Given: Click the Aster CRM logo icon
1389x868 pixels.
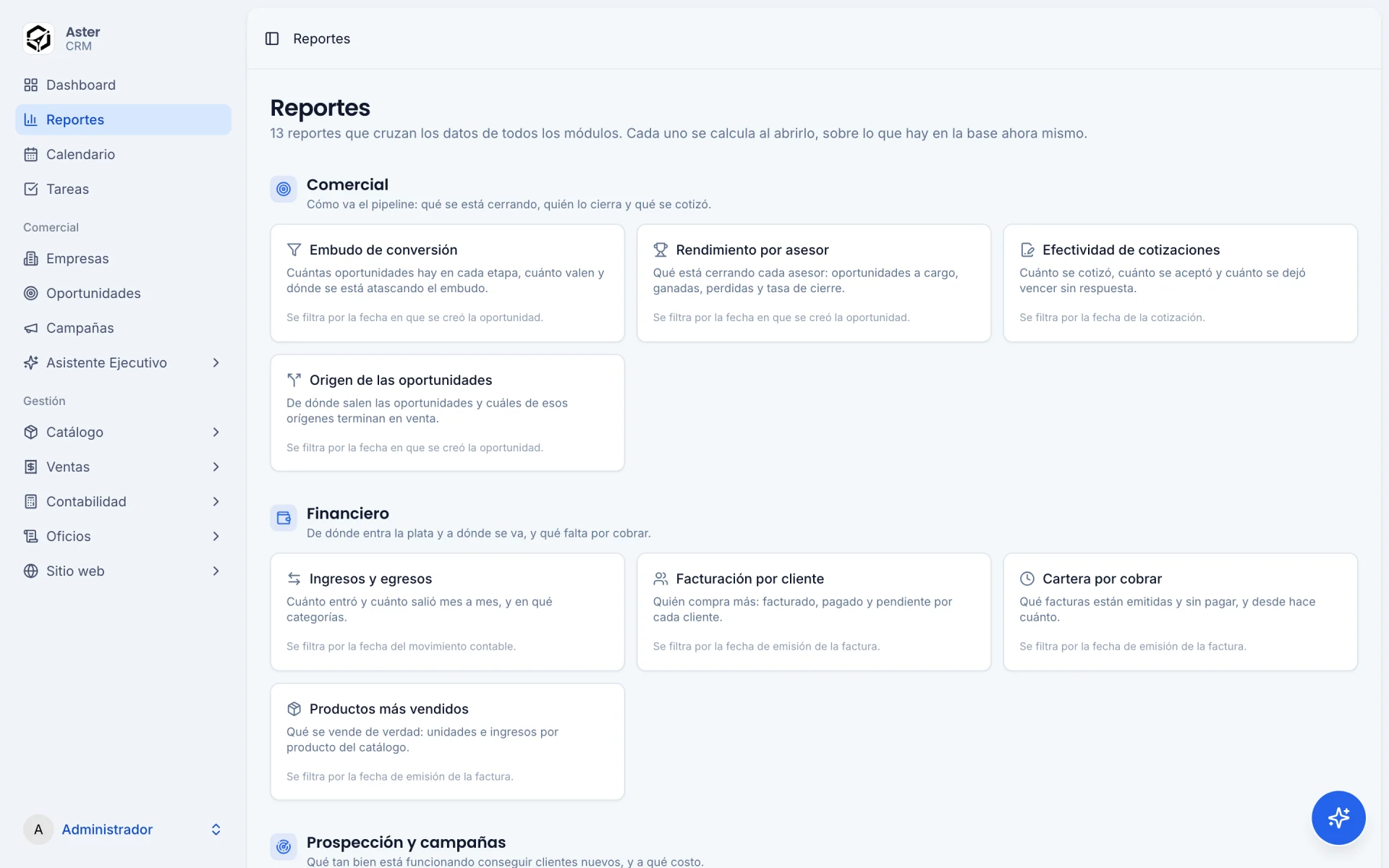Looking at the screenshot, I should (x=38, y=38).
